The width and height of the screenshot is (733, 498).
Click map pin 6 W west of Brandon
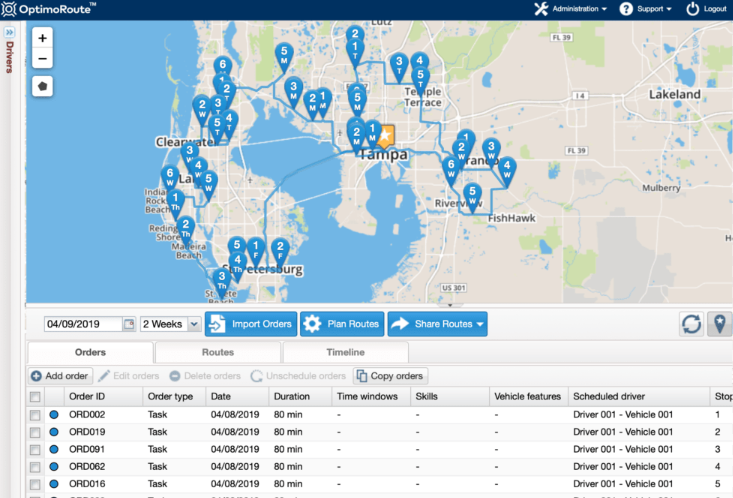pyautogui.click(x=451, y=170)
